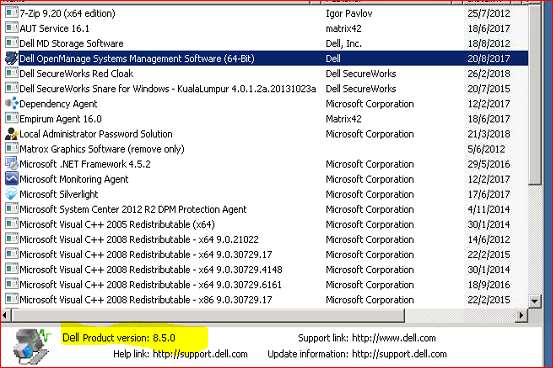Open the Help link http://support.dell.com
553x368 pixels.
200,354
